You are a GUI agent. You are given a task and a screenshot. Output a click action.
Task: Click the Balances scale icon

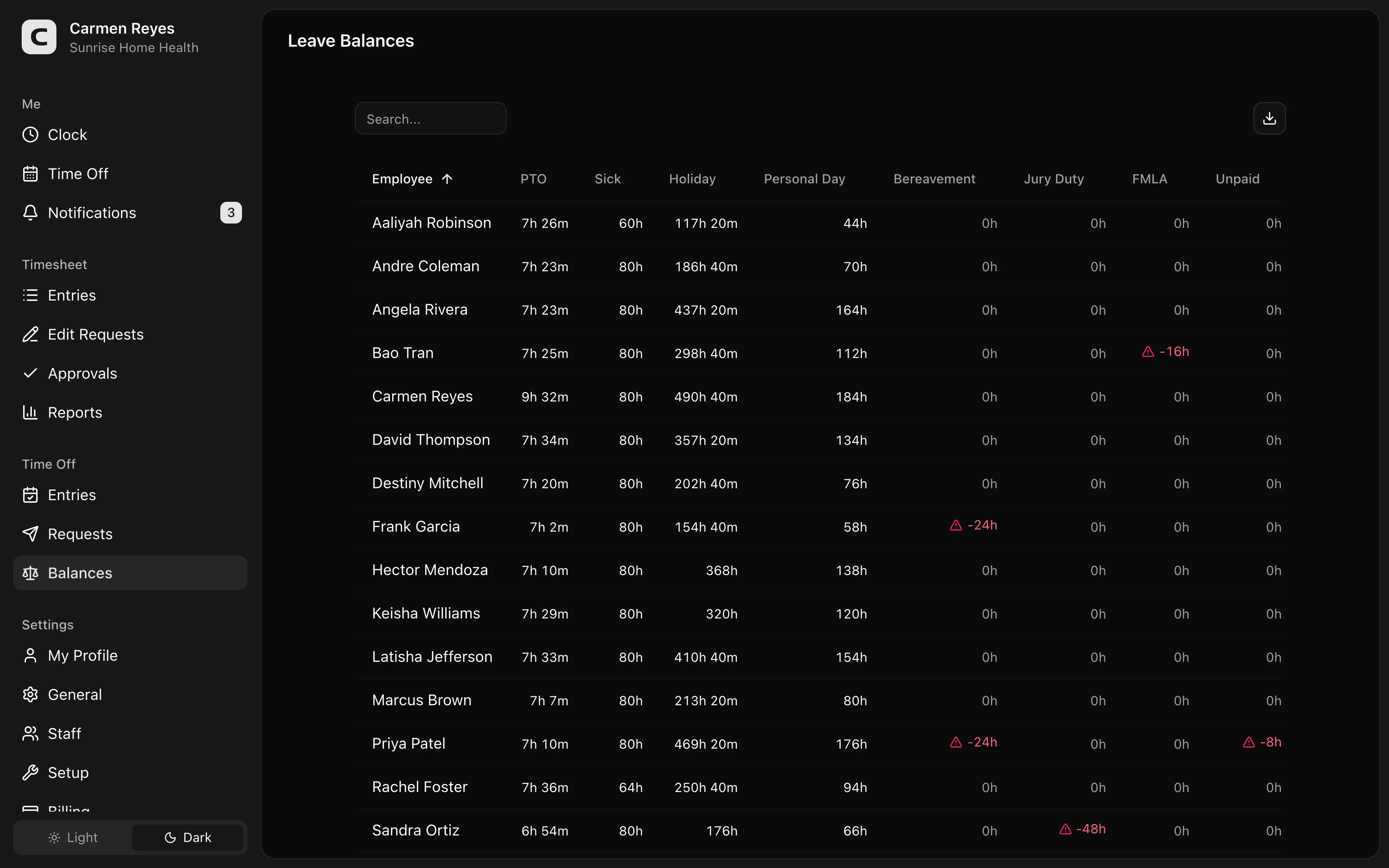(x=30, y=573)
